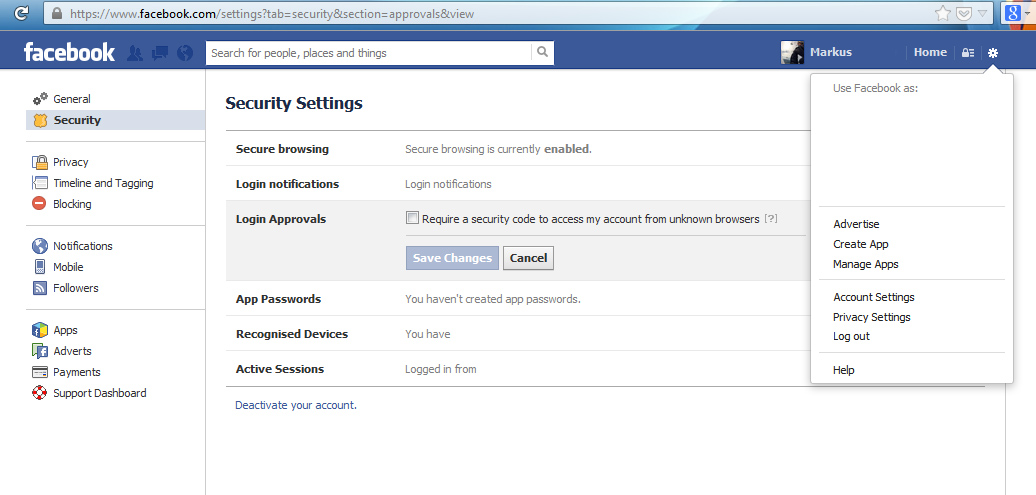Image resolution: width=1036 pixels, height=495 pixels.
Task: Expand the Active Sessions section
Action: pyautogui.click(x=280, y=369)
